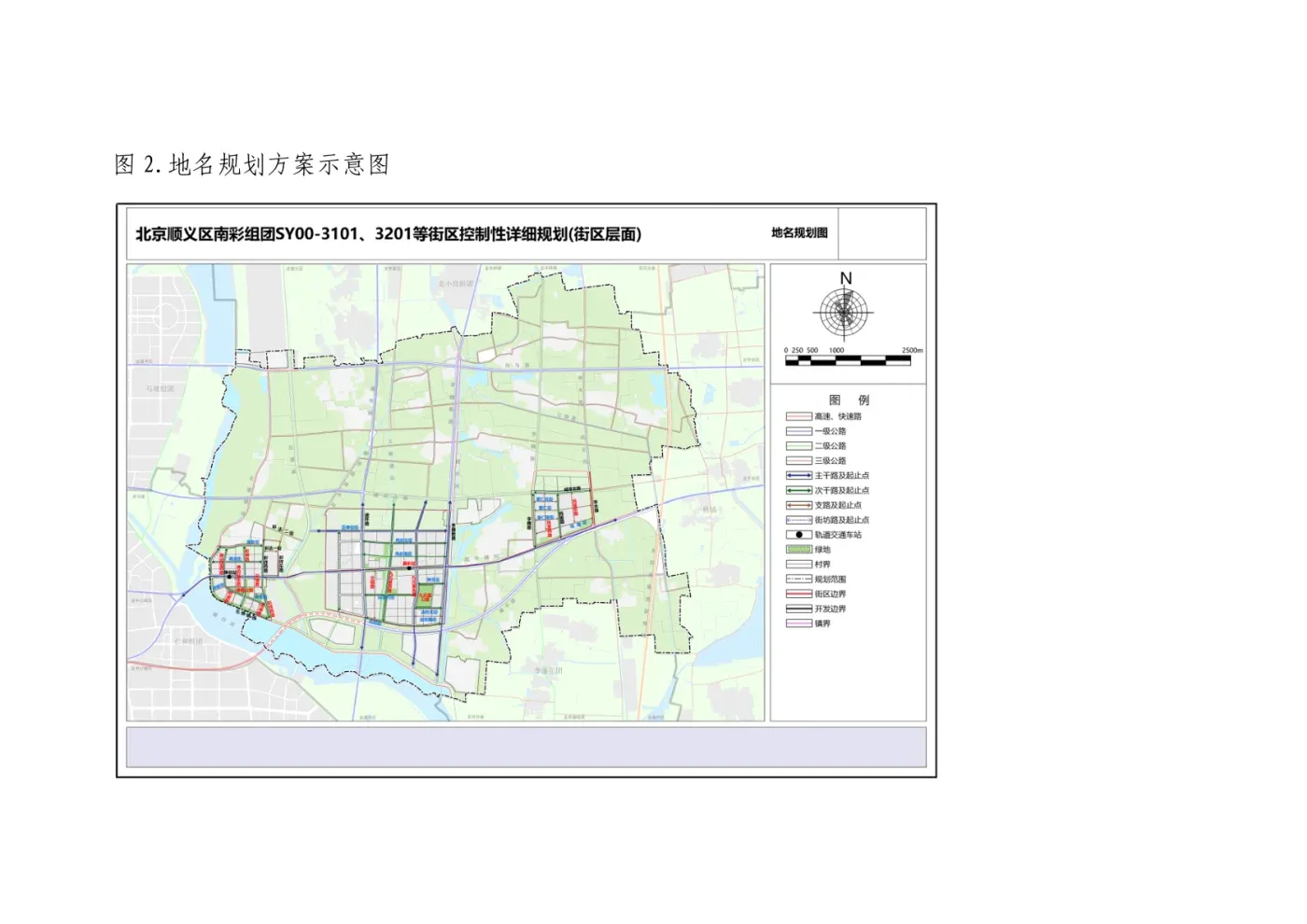Click the empty lavender notes box below map

pyautogui.click(x=527, y=748)
